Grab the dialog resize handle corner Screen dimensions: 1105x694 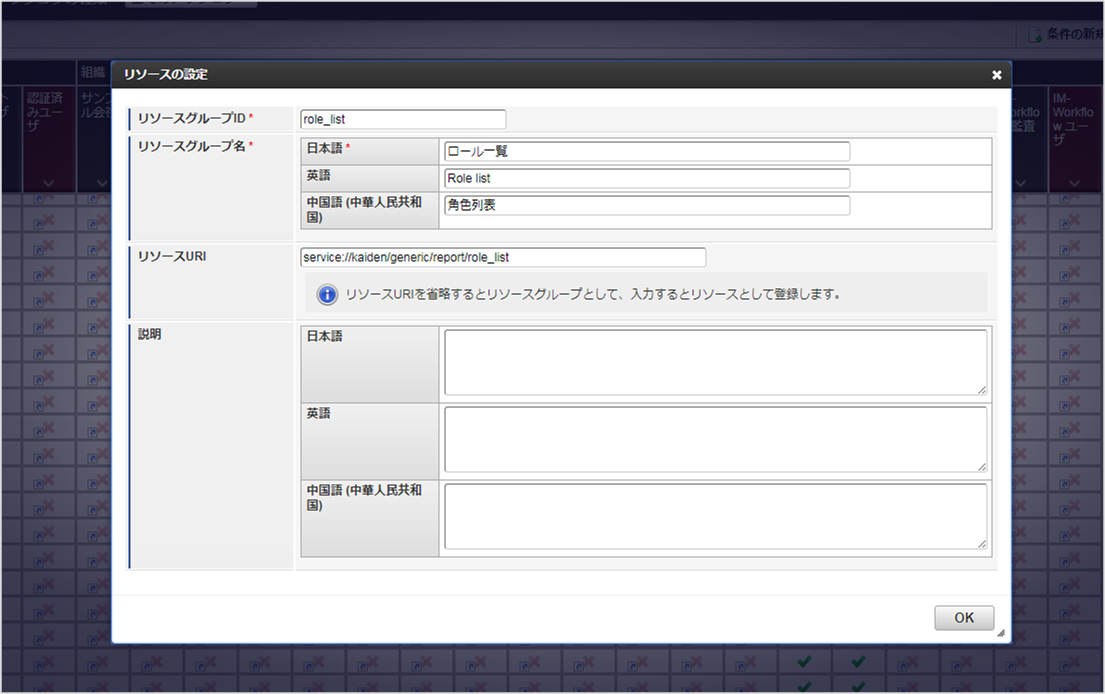(x=1001, y=633)
